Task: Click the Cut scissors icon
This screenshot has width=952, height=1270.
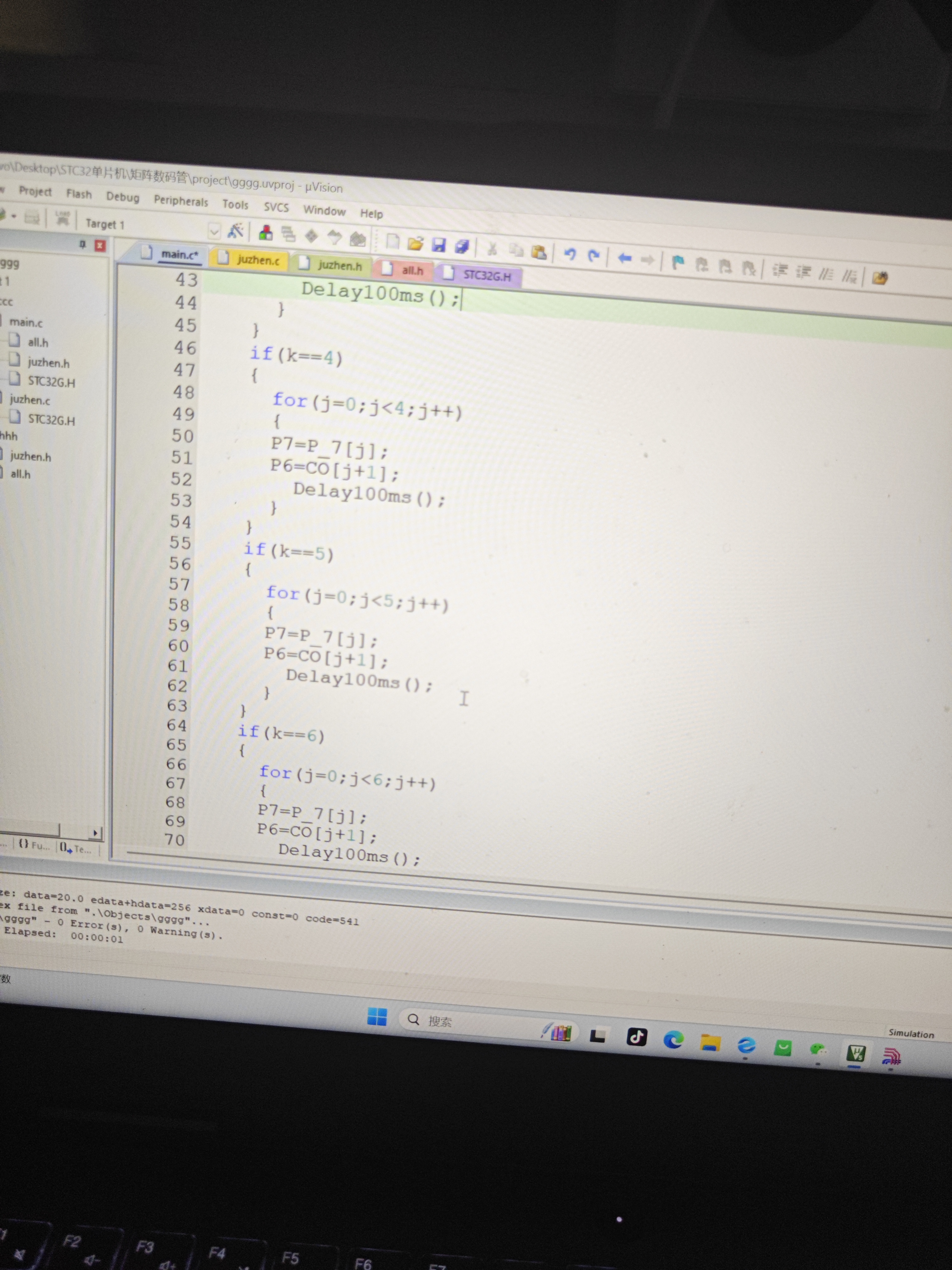Action: coord(492,249)
